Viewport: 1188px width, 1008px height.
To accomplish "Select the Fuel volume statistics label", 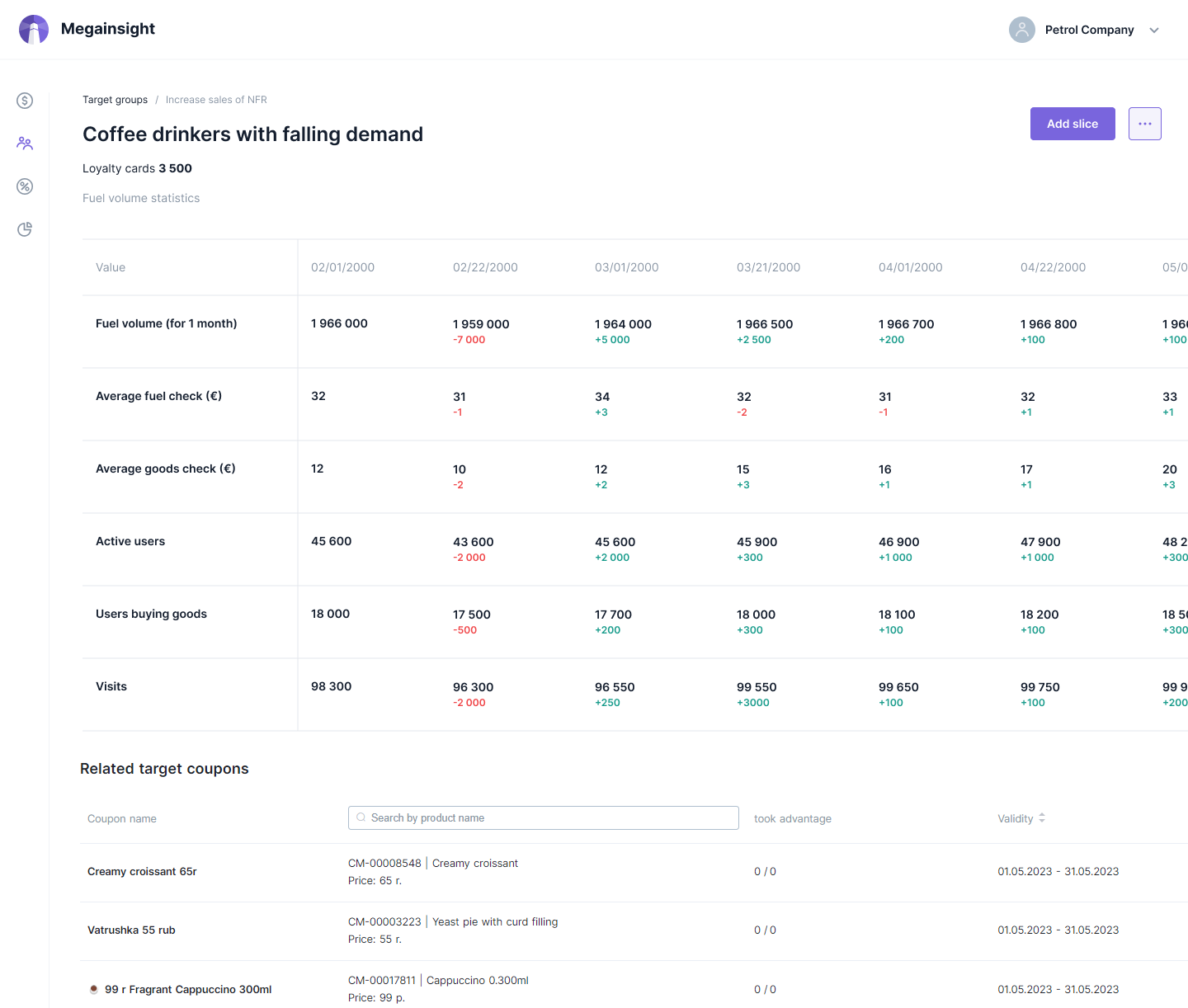I will coord(141,198).
